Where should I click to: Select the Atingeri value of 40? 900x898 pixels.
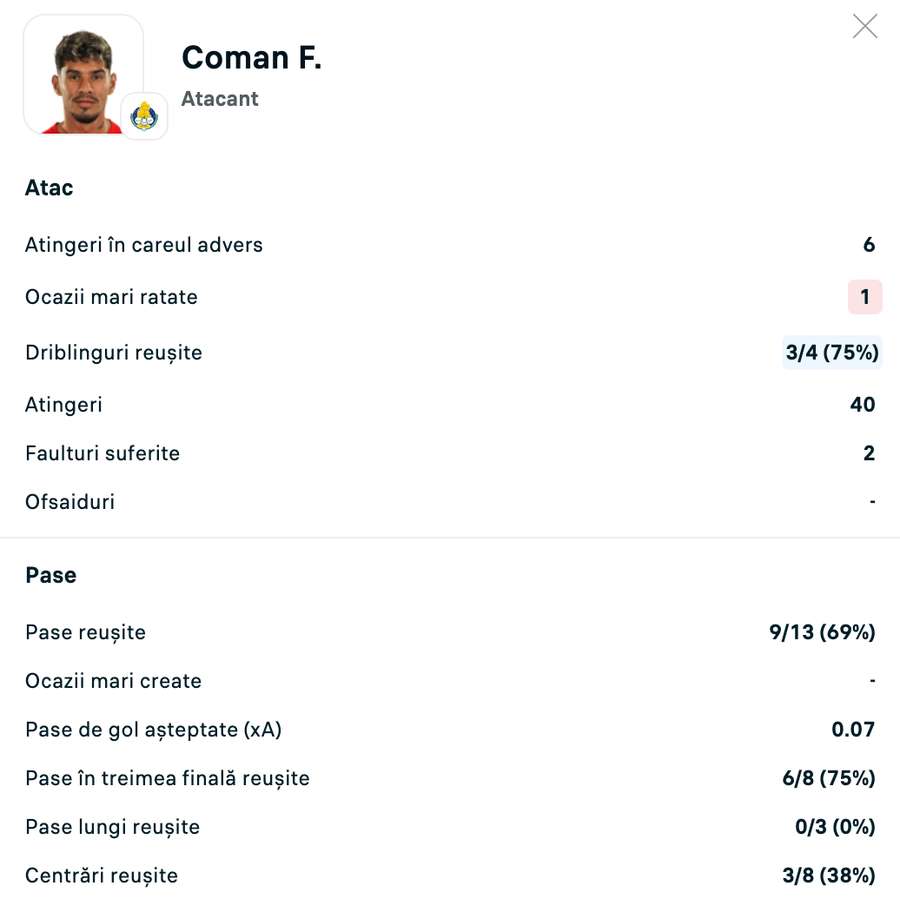[867, 404]
